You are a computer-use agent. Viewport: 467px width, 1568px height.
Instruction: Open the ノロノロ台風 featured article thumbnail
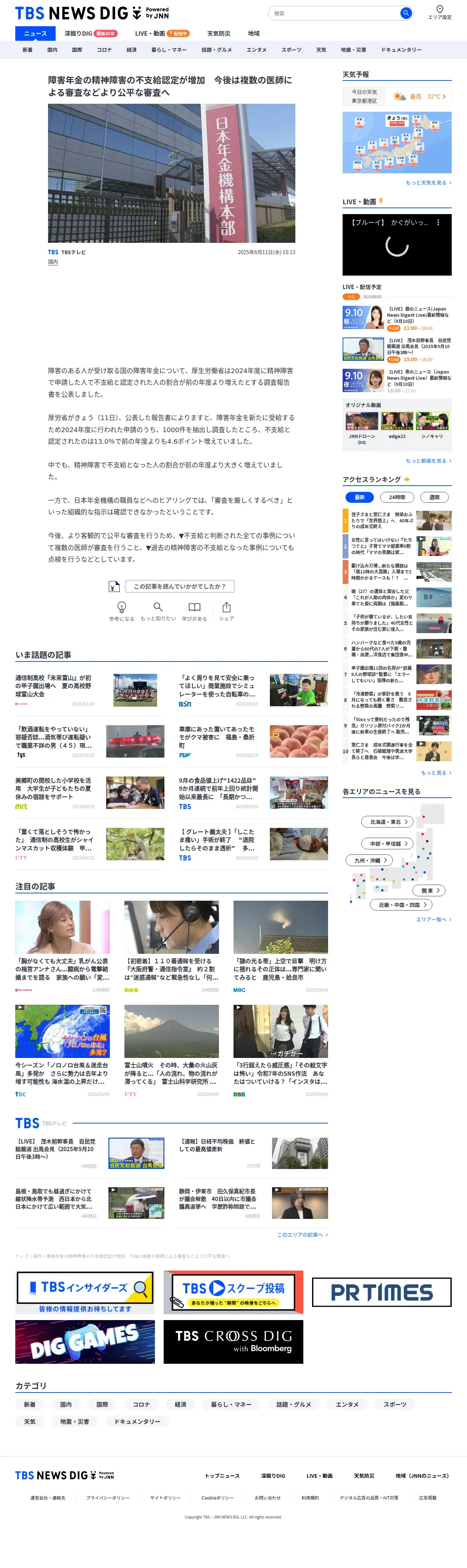63,1031
